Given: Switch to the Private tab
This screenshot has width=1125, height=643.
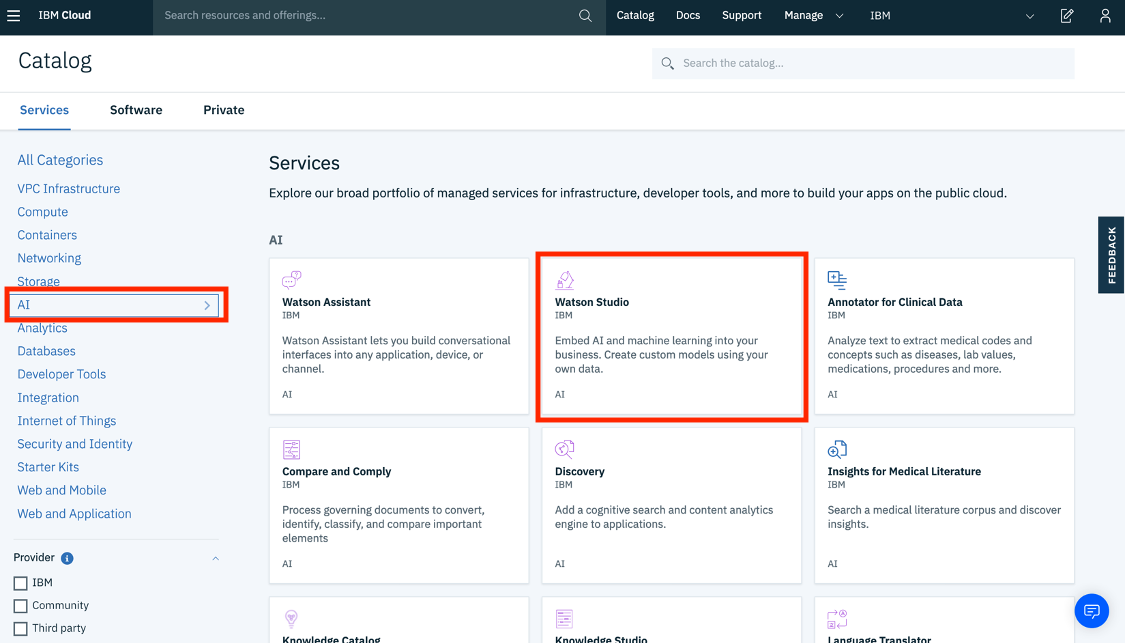Looking at the screenshot, I should (224, 110).
